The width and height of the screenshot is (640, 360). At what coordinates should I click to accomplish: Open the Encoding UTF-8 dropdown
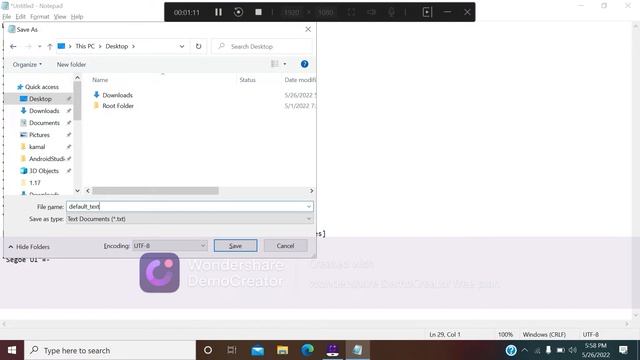click(x=169, y=246)
